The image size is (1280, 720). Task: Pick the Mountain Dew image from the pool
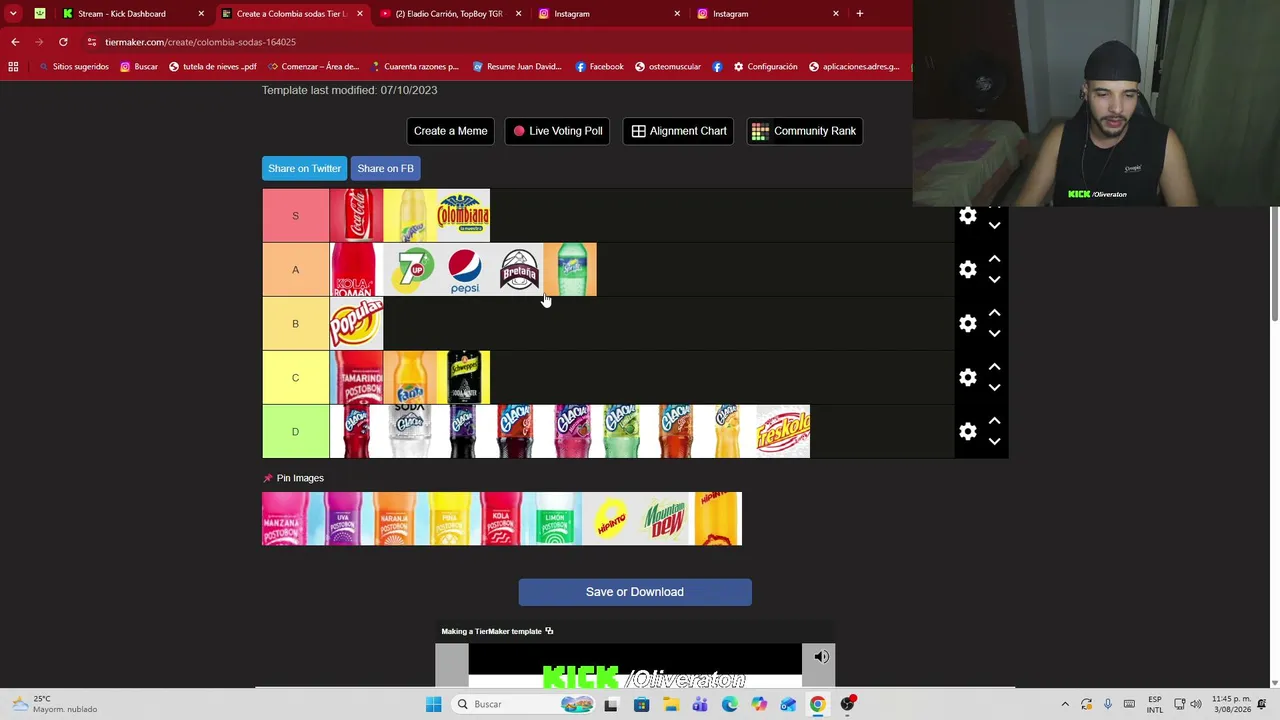coord(662,519)
